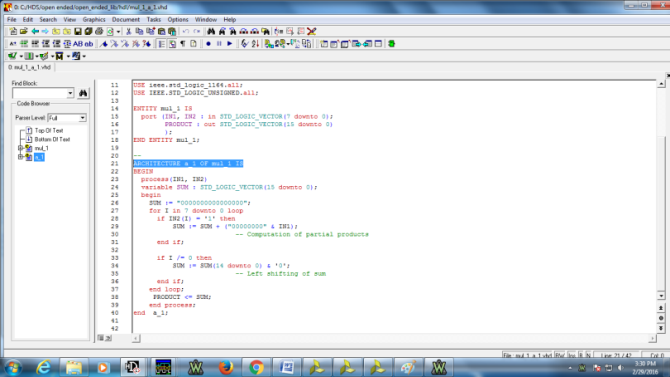Screen dimensions: 670x377
Task: Click the Cut scissors icon
Action: click(x=128, y=31)
